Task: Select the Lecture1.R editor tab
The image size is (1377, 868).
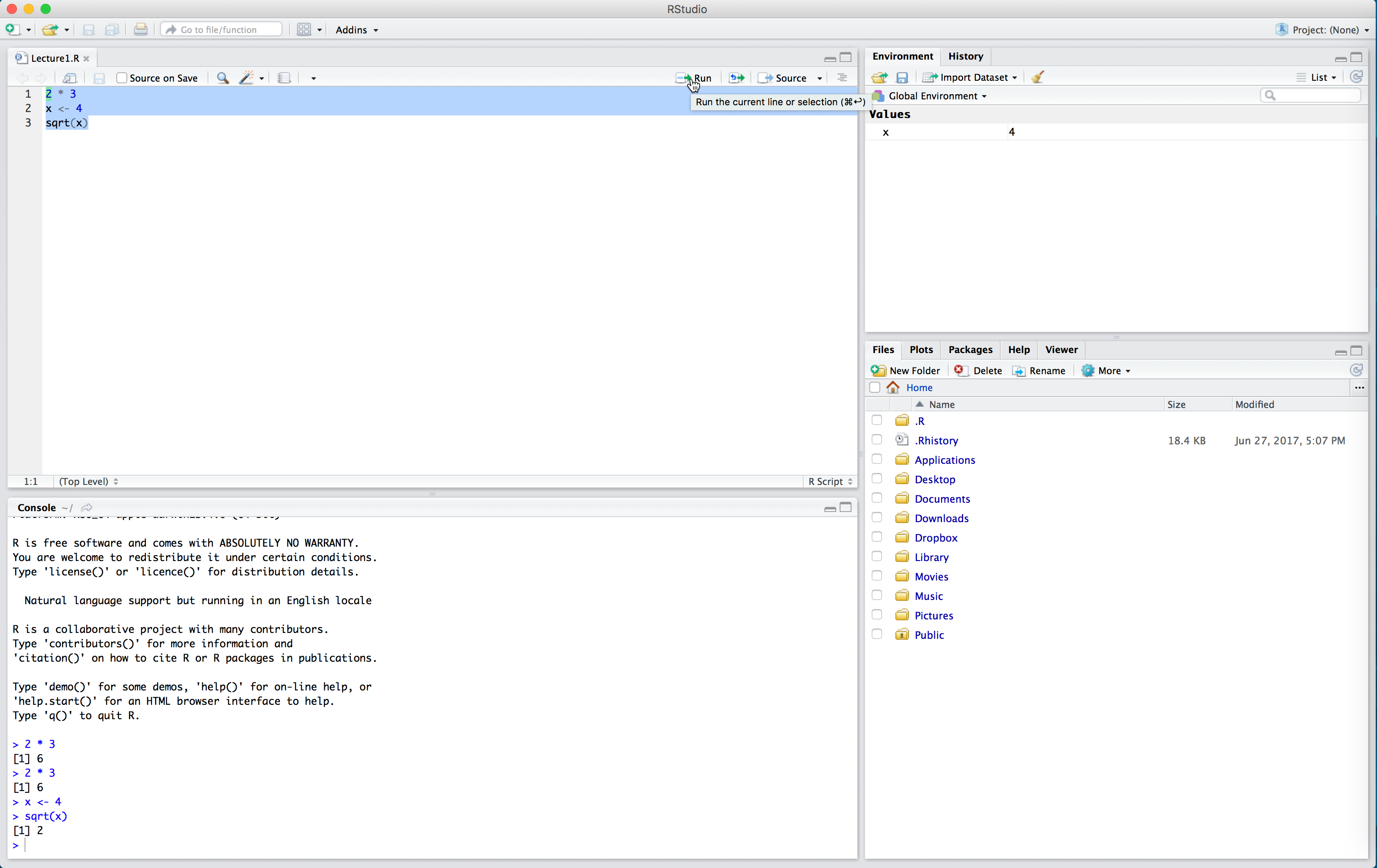Action: tap(55, 58)
